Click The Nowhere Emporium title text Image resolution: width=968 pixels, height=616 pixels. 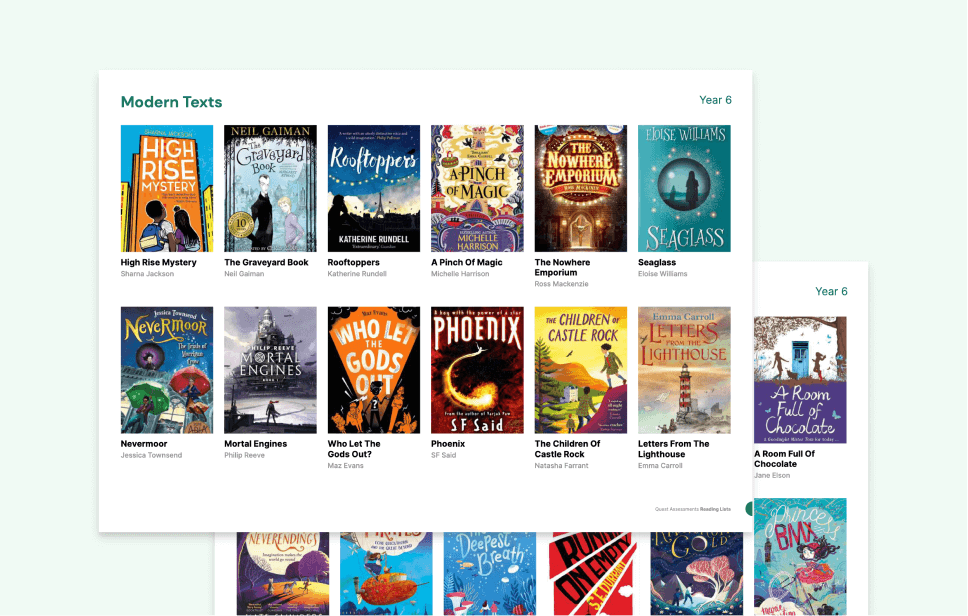click(562, 267)
